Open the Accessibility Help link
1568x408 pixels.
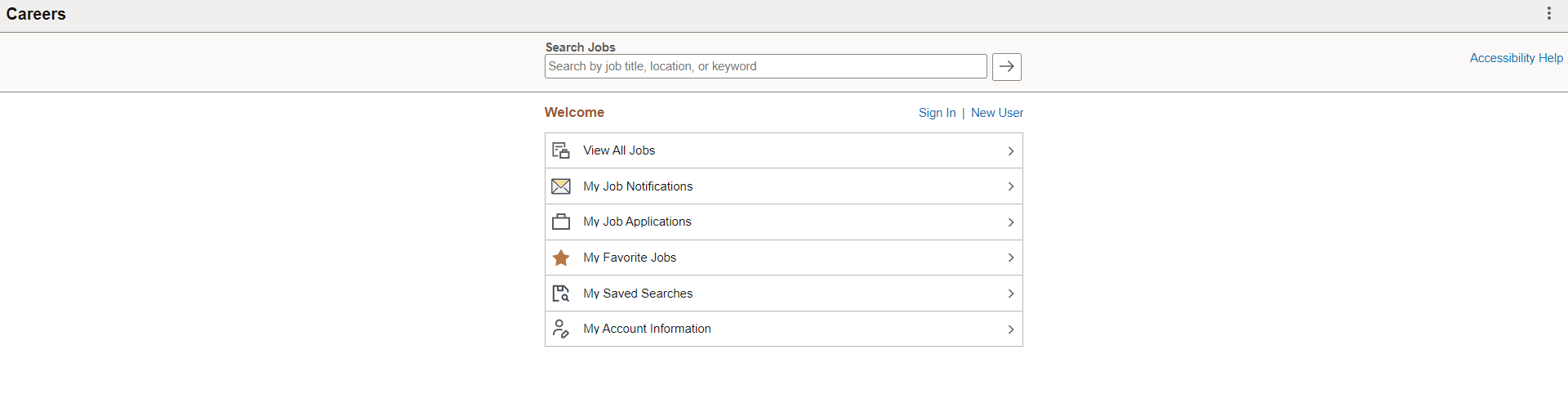(1516, 58)
